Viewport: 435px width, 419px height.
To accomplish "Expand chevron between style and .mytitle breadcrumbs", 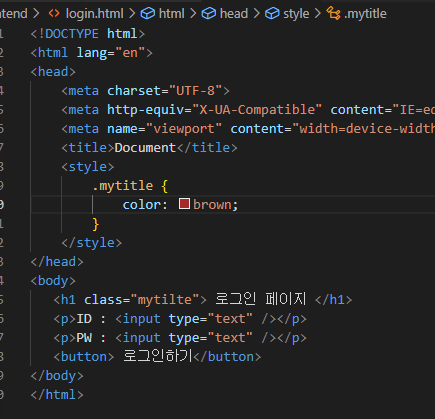I will coord(318,14).
